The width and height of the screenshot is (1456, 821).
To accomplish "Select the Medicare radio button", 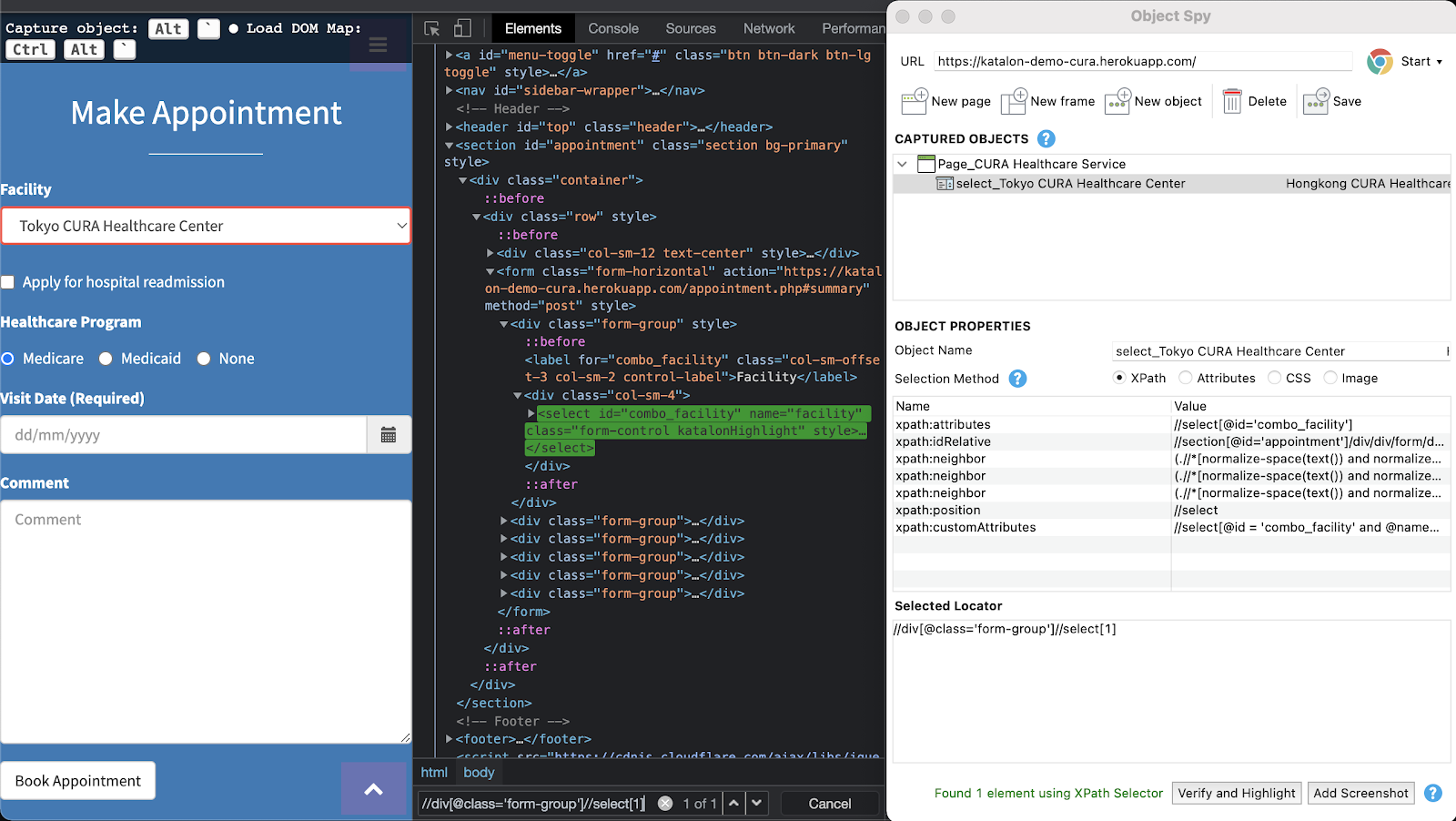I will click(x=7, y=359).
